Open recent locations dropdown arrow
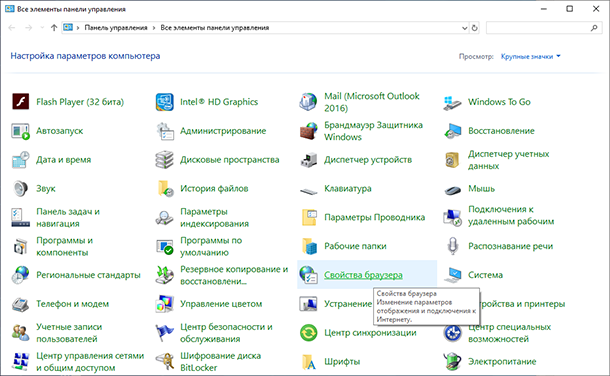This screenshot has width=610, height=376. coord(42,28)
